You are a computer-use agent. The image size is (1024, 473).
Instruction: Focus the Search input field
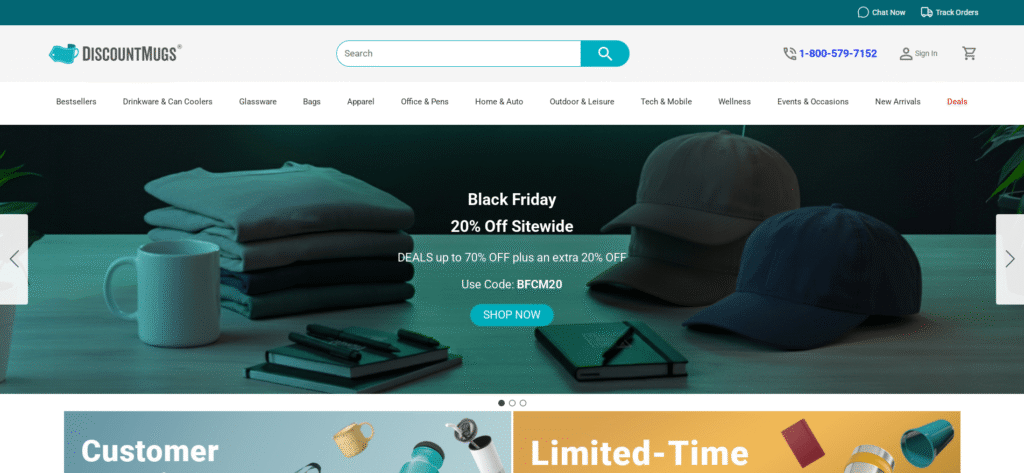coord(458,54)
